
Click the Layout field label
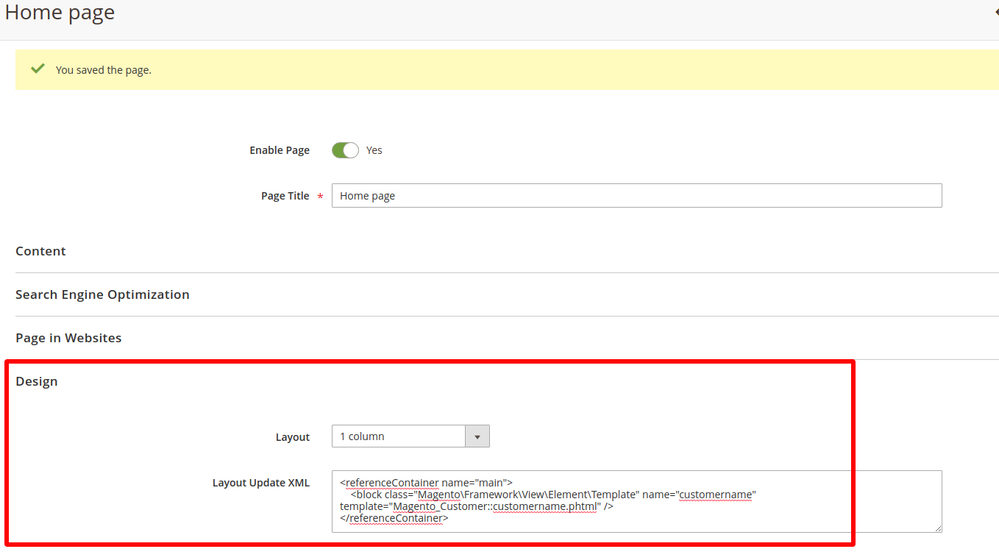click(x=292, y=437)
